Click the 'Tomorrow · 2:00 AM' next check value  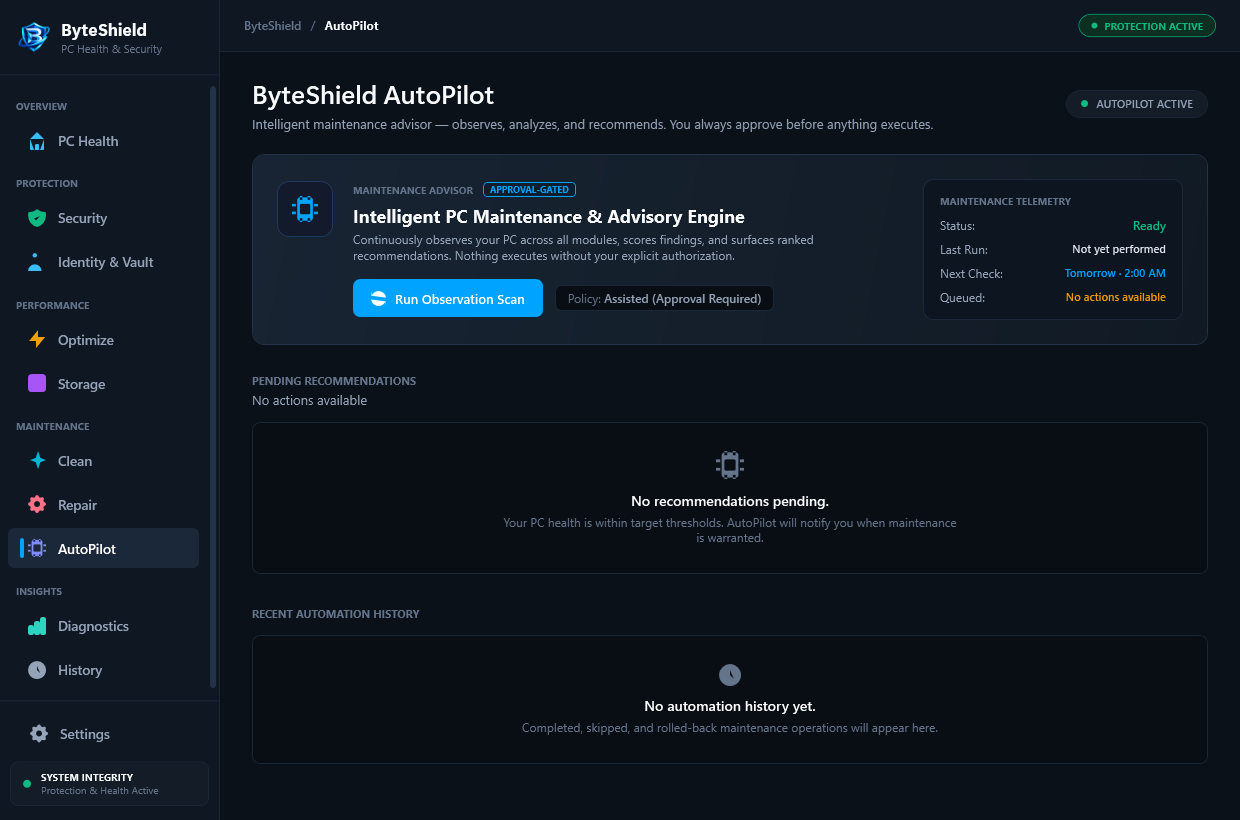tap(1115, 273)
